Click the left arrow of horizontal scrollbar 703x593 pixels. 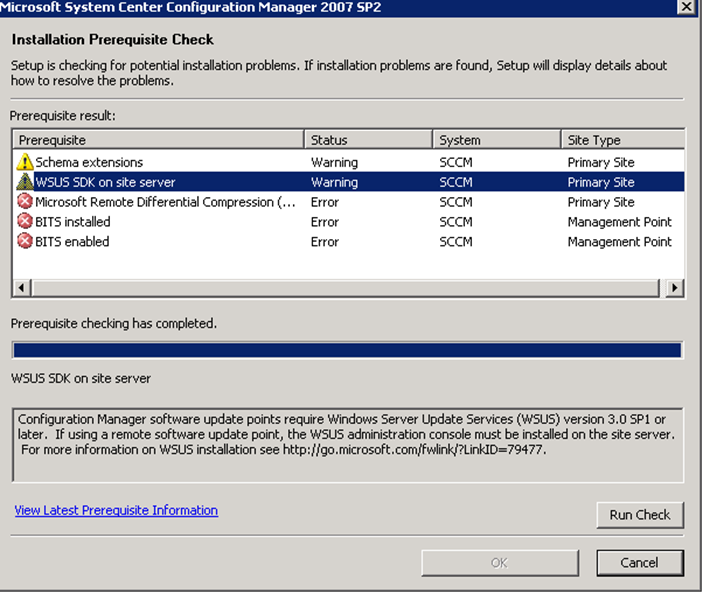[x=22, y=287]
